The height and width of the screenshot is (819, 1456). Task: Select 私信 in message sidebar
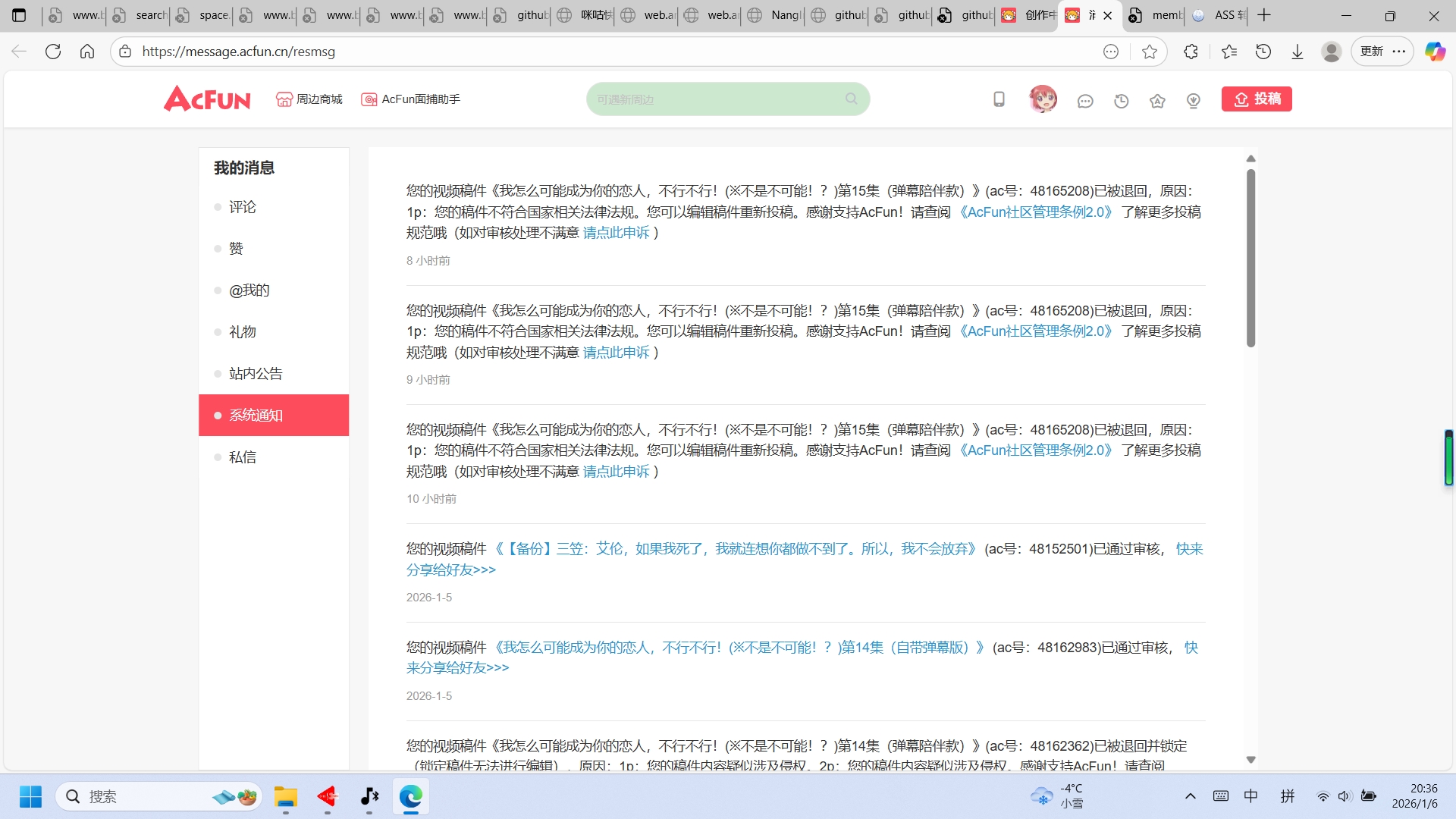pos(243,457)
